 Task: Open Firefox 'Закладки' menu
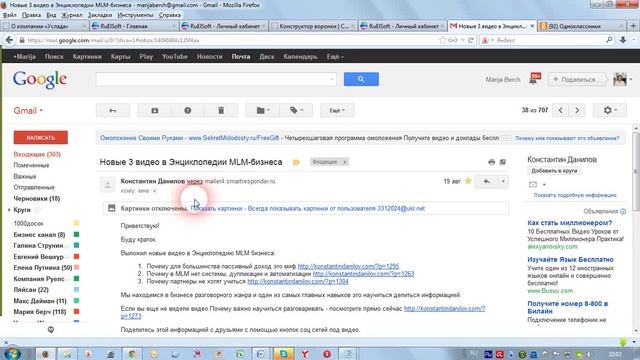(x=100, y=15)
